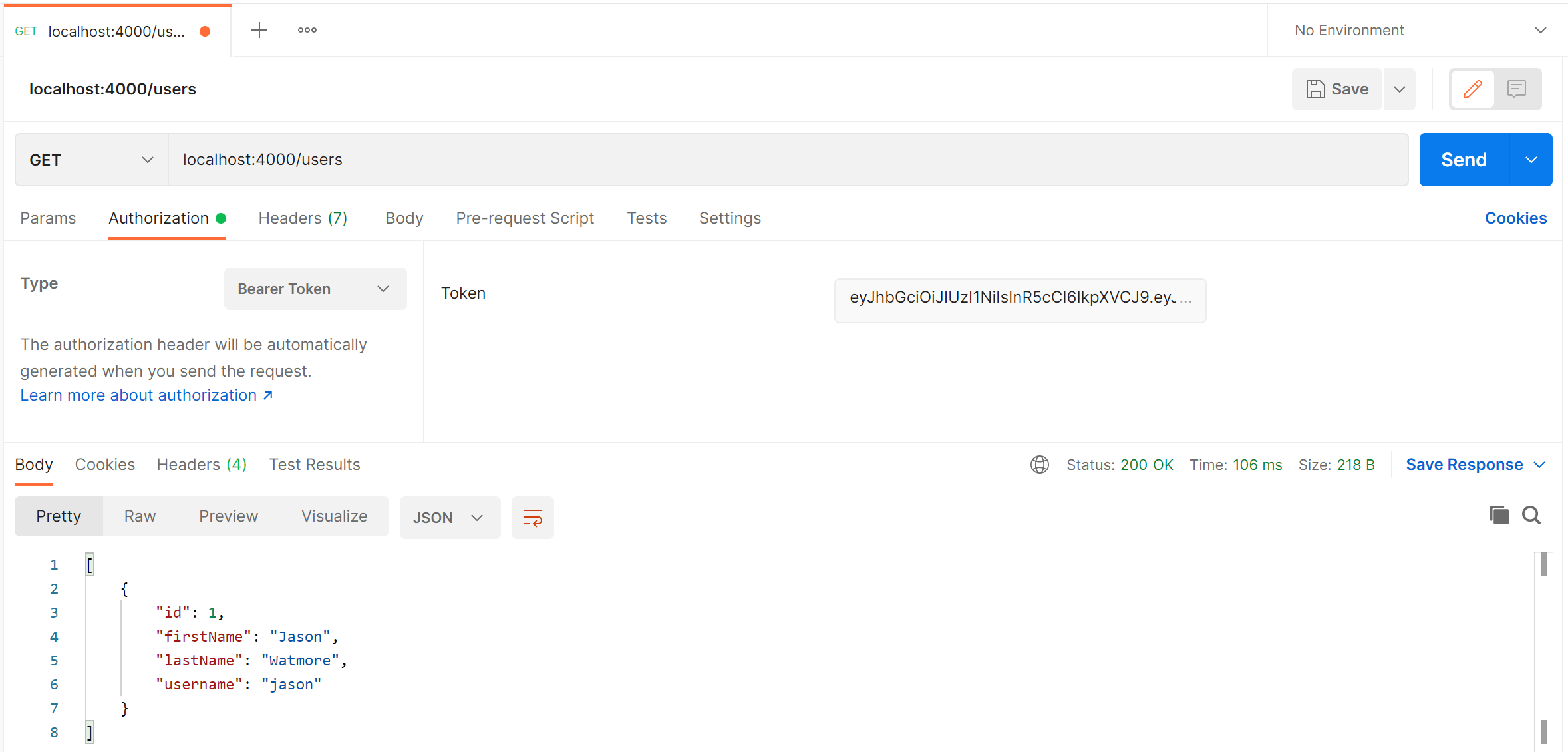Viewport: 1568px width, 752px height.
Task: Switch response view to Visualize
Action: pyautogui.click(x=334, y=516)
